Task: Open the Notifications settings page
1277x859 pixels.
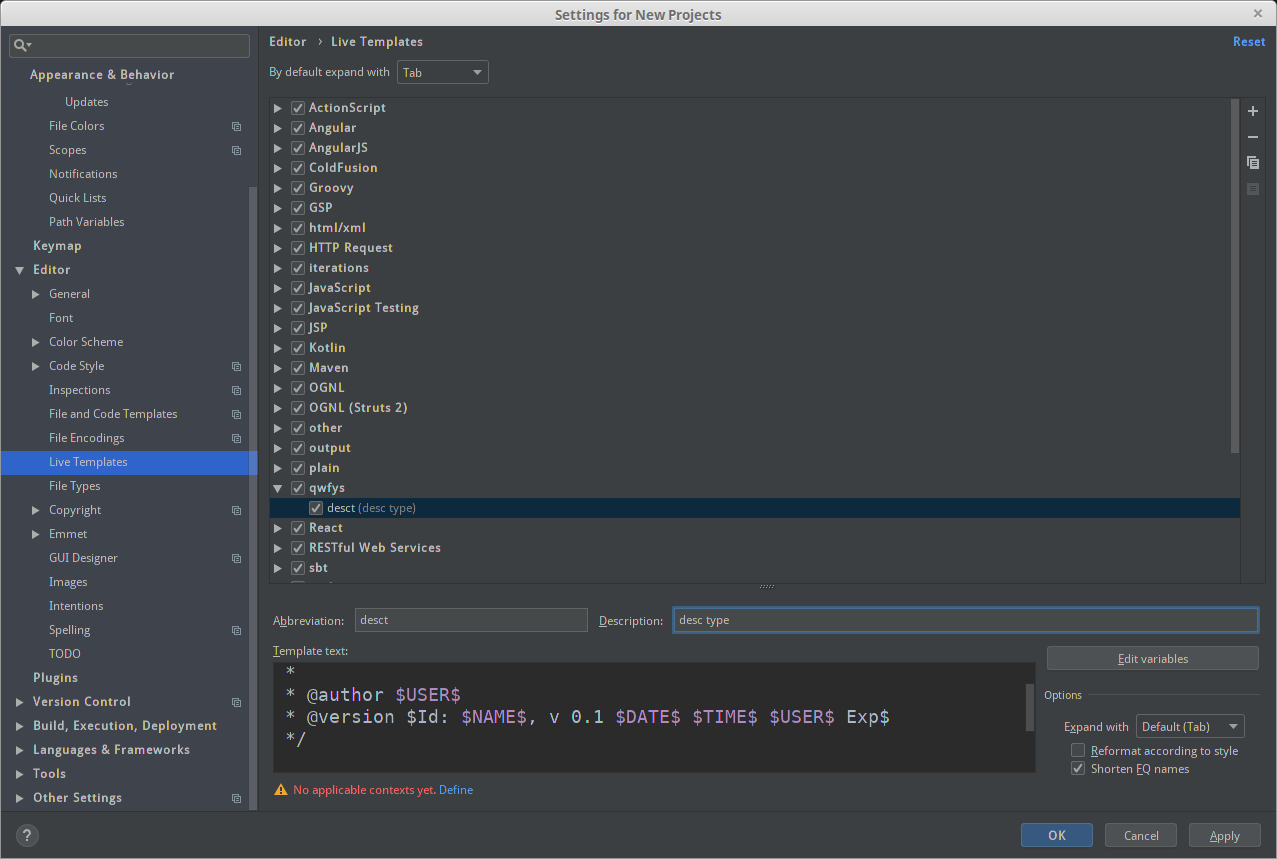Action: point(83,174)
